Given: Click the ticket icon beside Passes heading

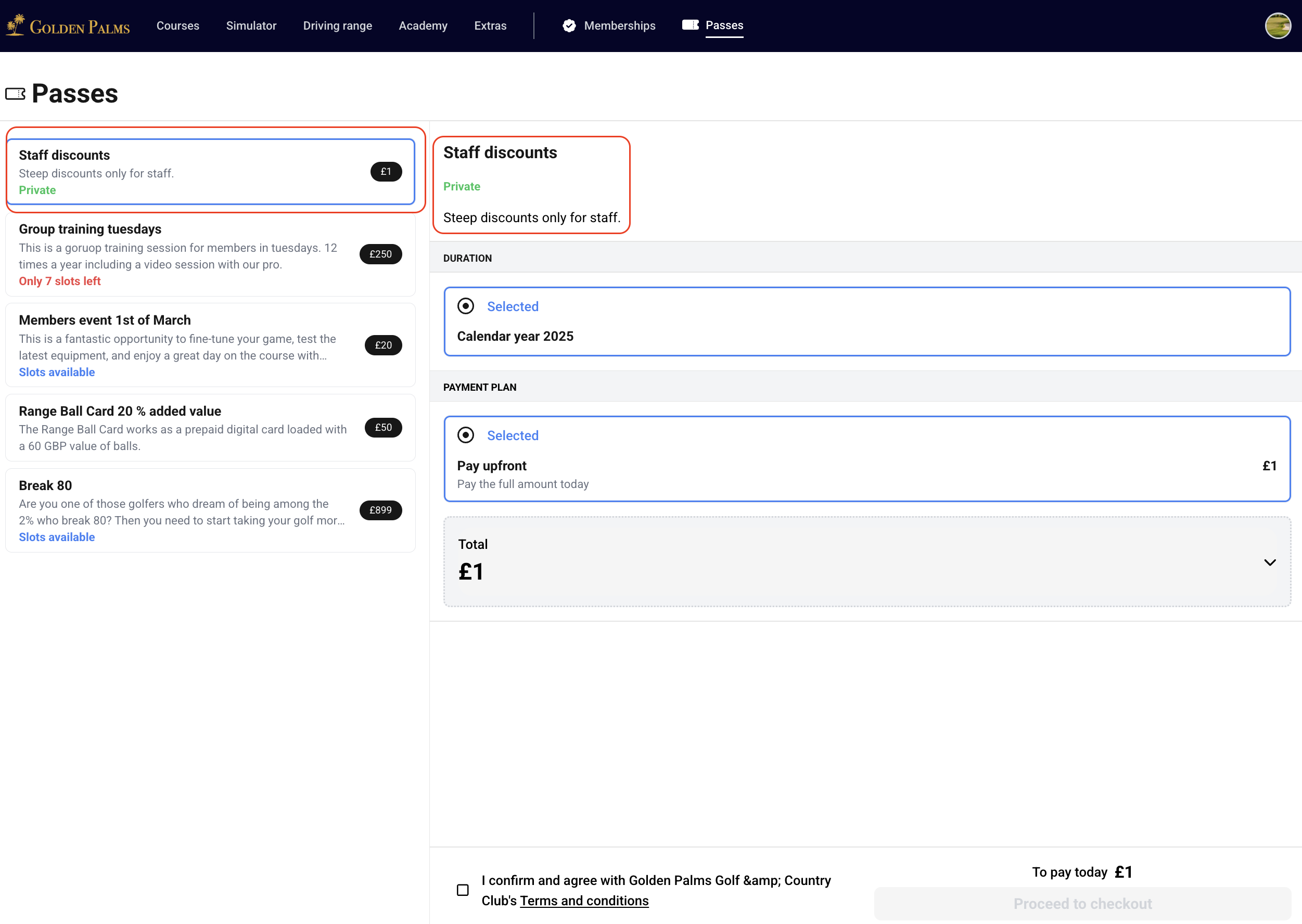Looking at the screenshot, I should click(16, 94).
